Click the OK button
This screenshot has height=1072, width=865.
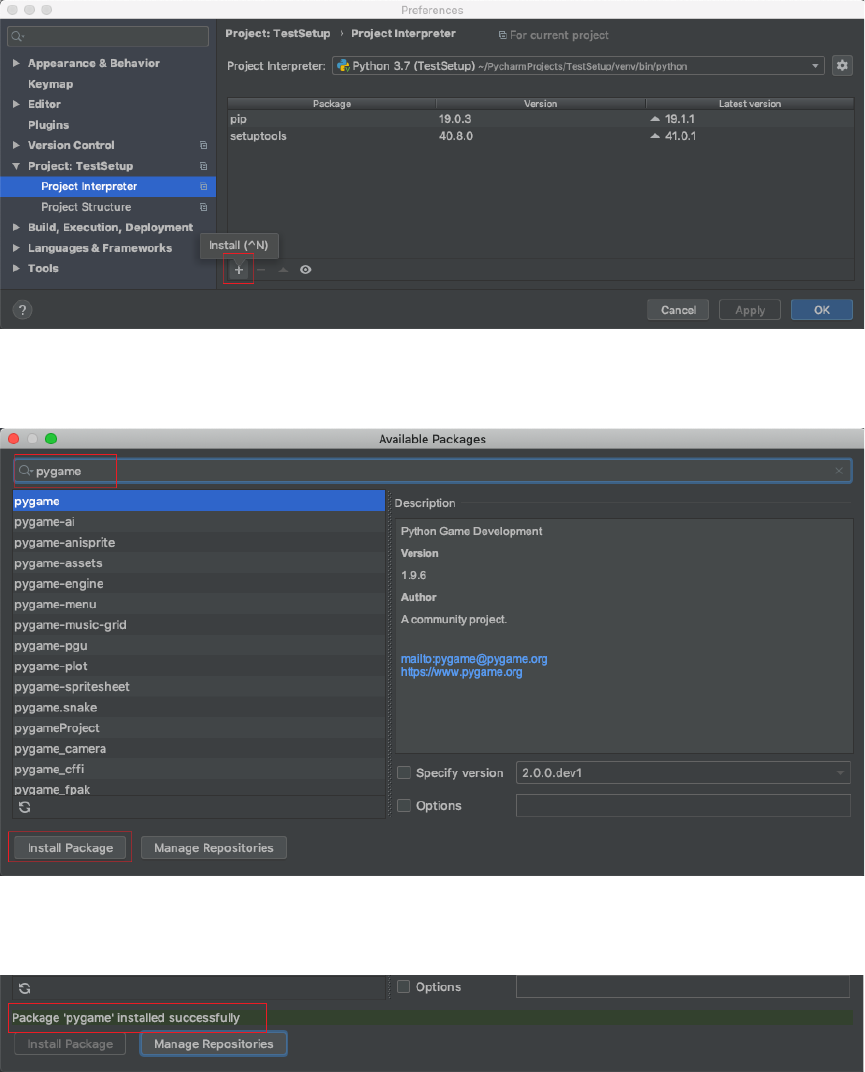tap(821, 310)
